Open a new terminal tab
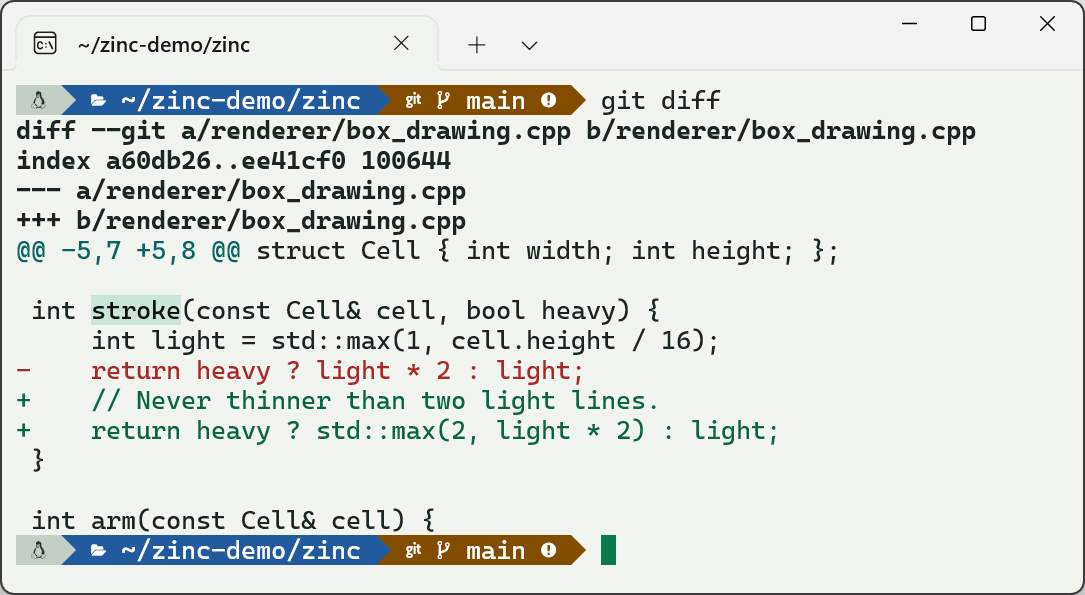Image resolution: width=1085 pixels, height=595 pixels. tap(477, 45)
